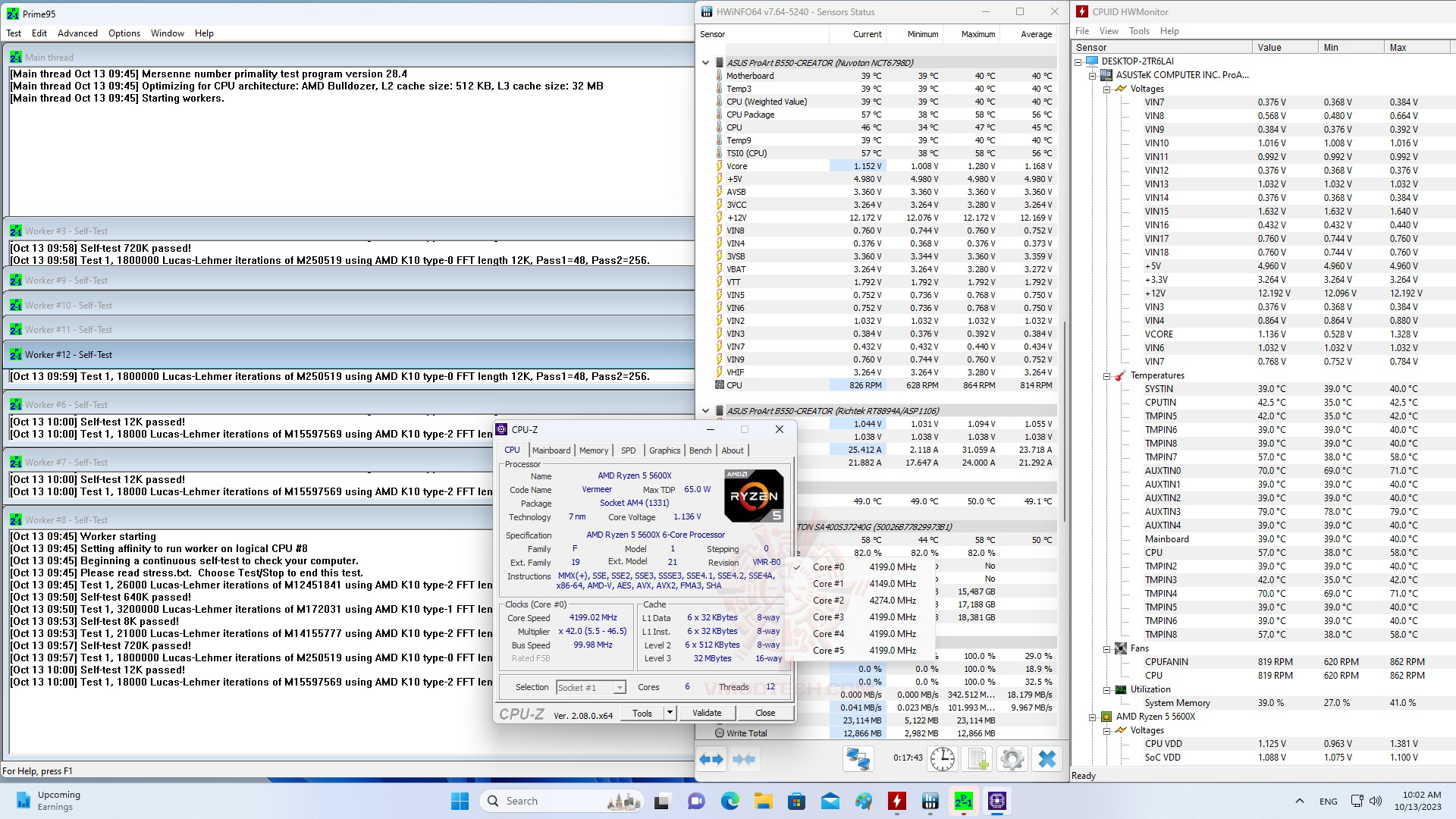This screenshot has width=1456, height=819.
Task: Open the CPU-Z icon in the taskbar
Action: point(996,801)
